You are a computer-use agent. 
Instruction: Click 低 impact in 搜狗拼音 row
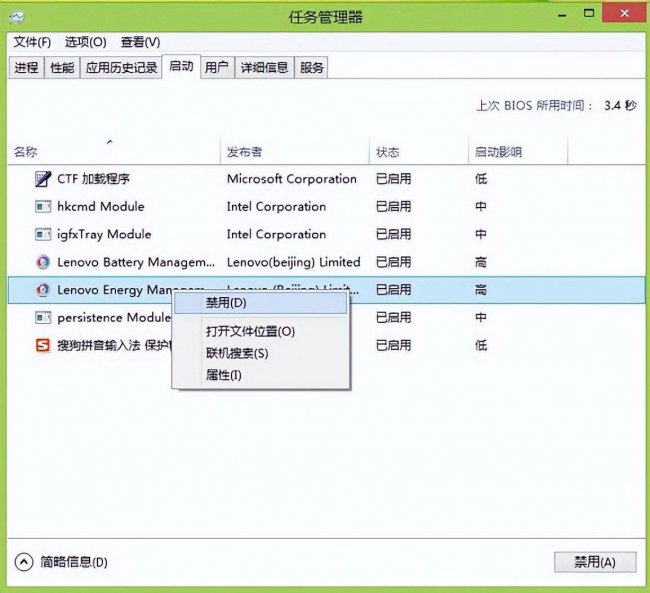pyautogui.click(x=481, y=345)
